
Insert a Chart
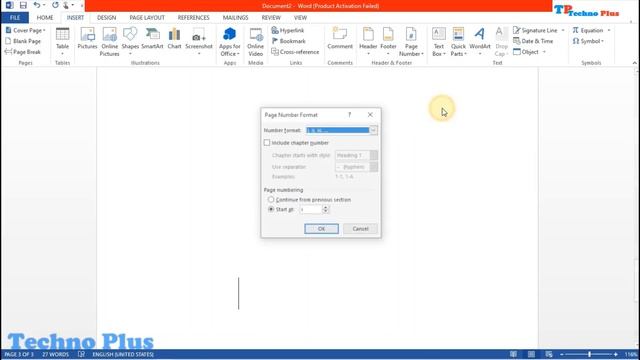[x=174, y=38]
